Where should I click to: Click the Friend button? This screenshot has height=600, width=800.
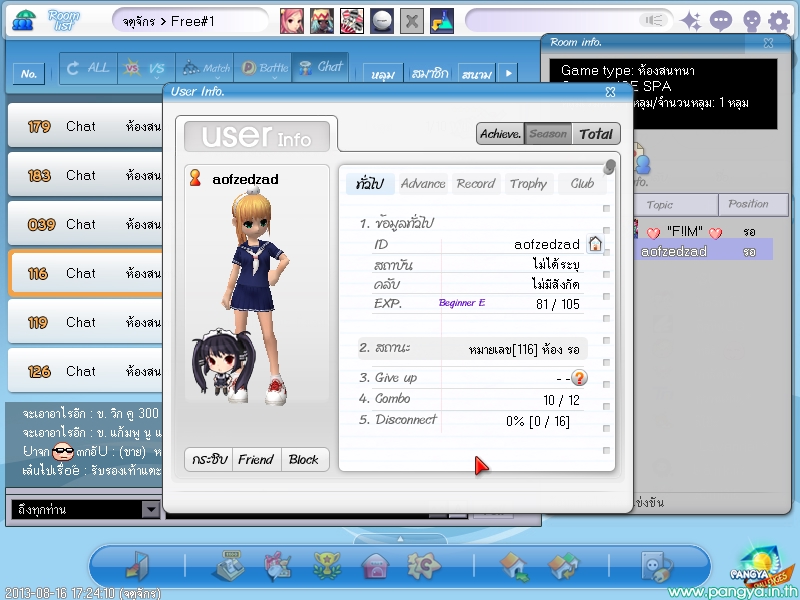point(256,459)
